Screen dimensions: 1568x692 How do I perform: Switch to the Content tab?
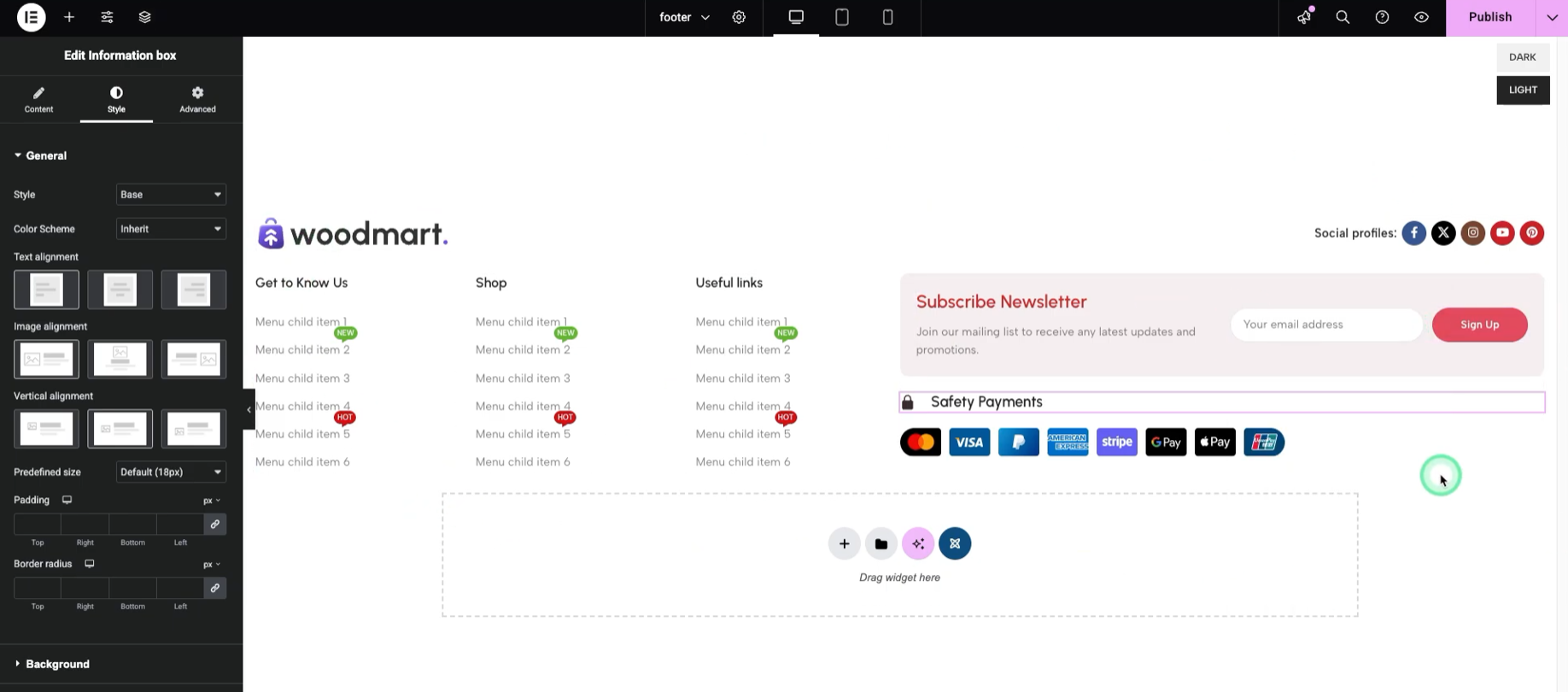click(38, 99)
